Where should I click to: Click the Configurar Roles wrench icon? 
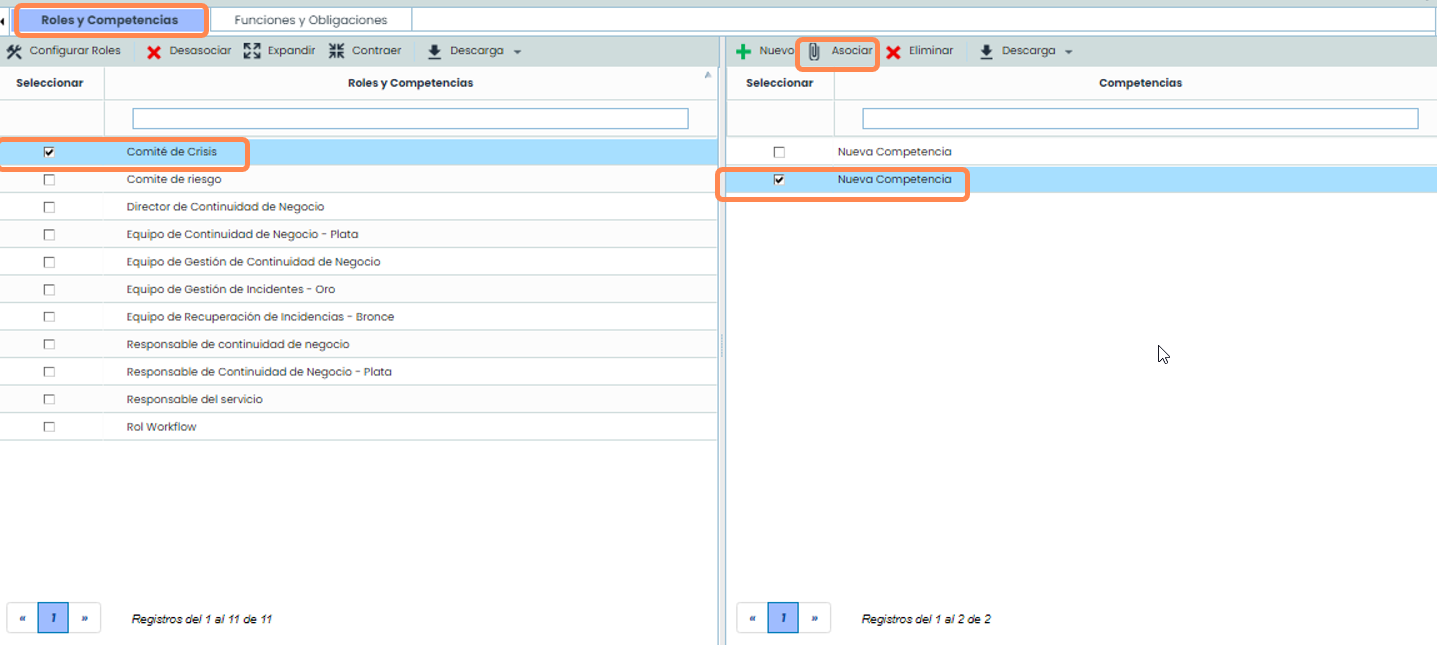14,52
